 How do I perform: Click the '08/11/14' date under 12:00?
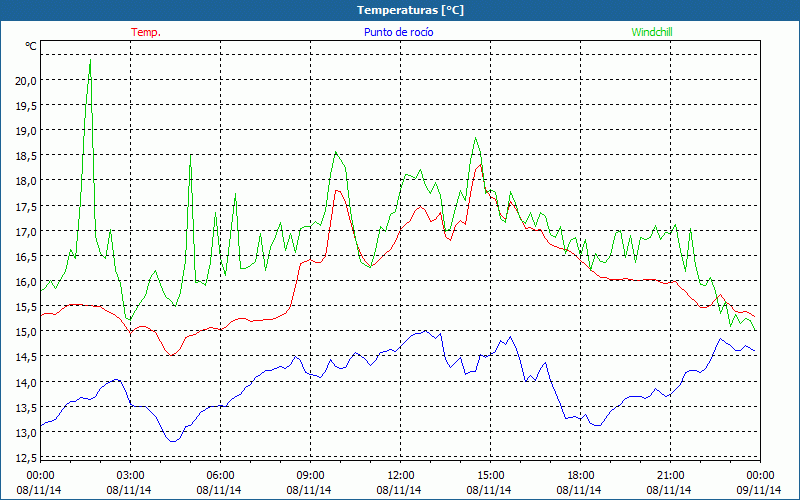[399, 490]
